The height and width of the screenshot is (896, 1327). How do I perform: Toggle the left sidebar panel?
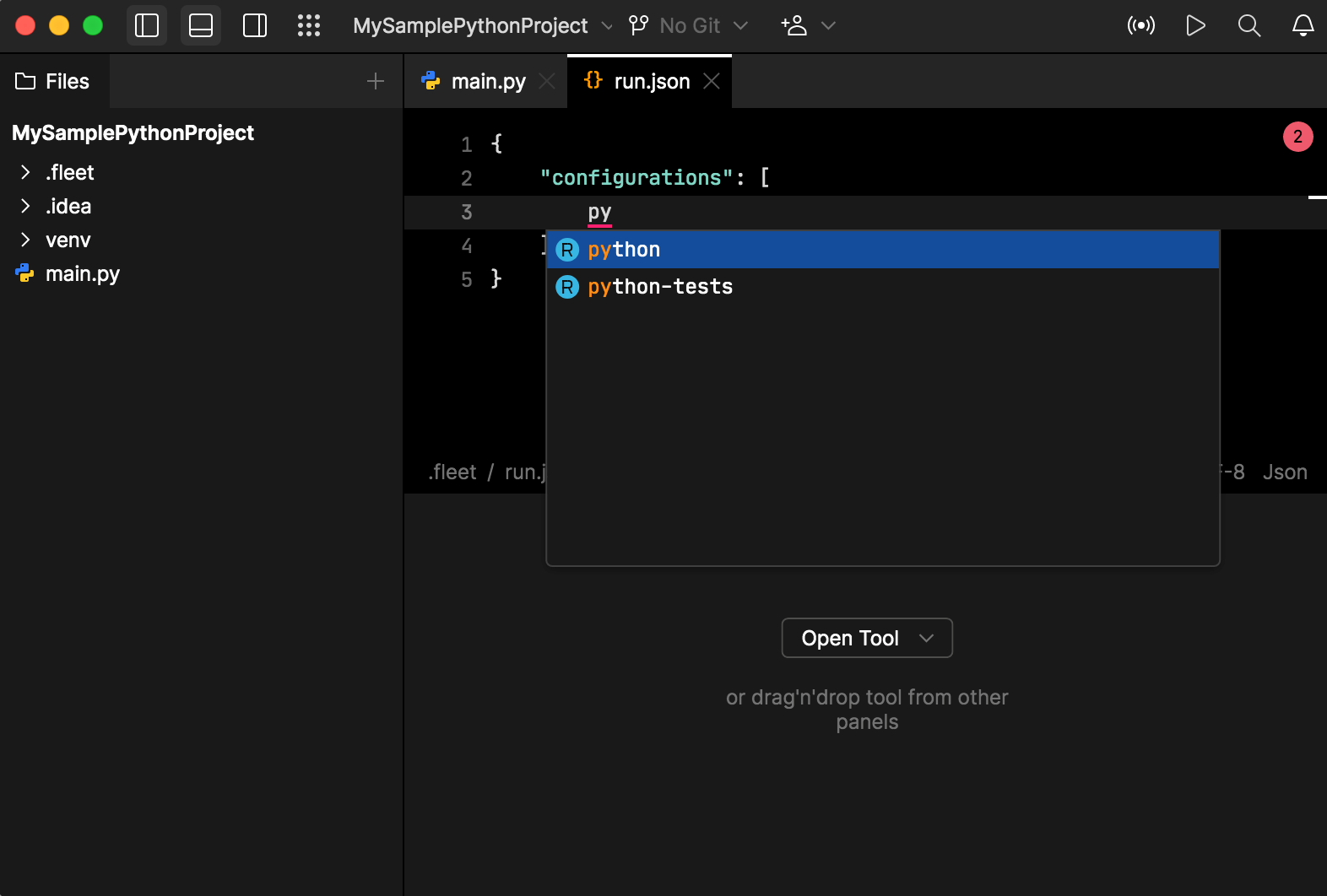[147, 25]
